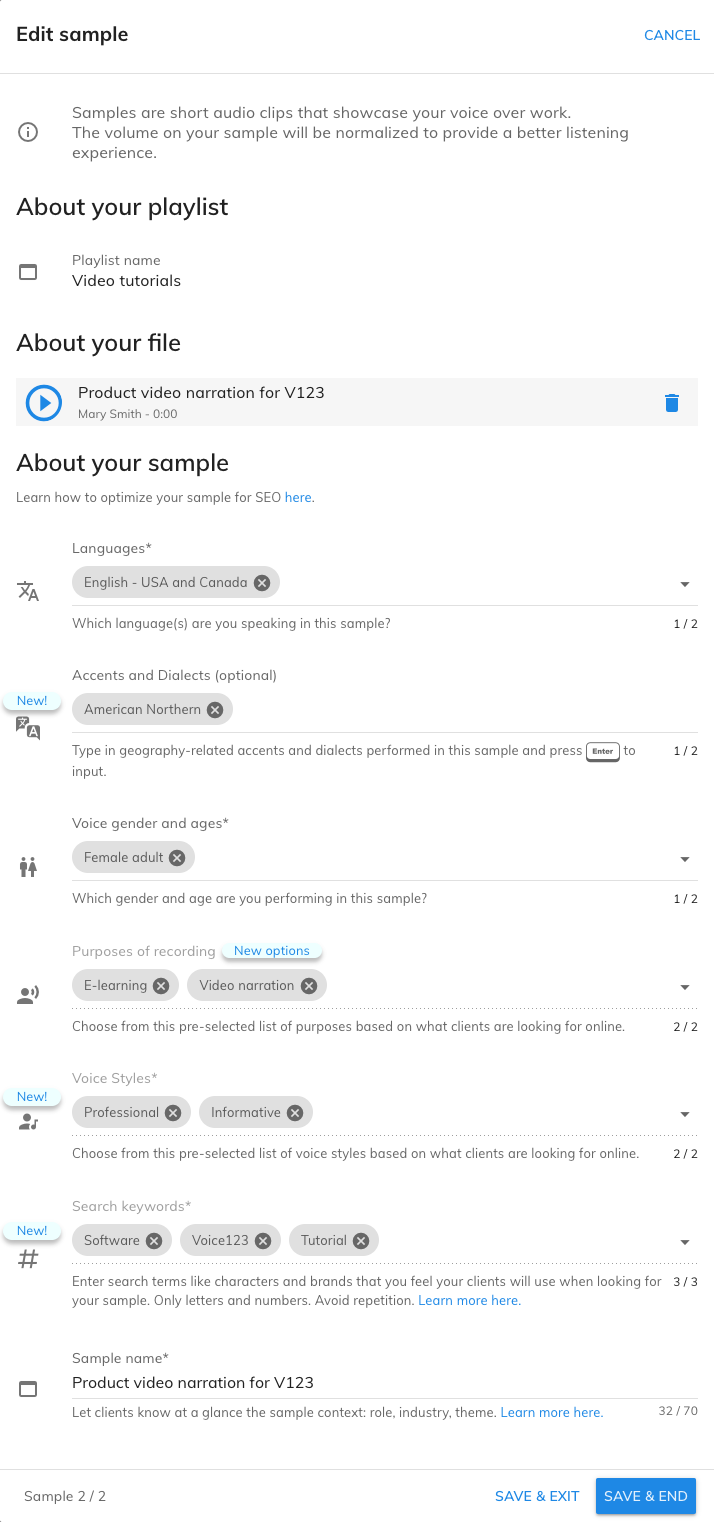714x1522 pixels.
Task: Expand the Search keywords dropdown
Action: pyautogui.click(x=685, y=1242)
